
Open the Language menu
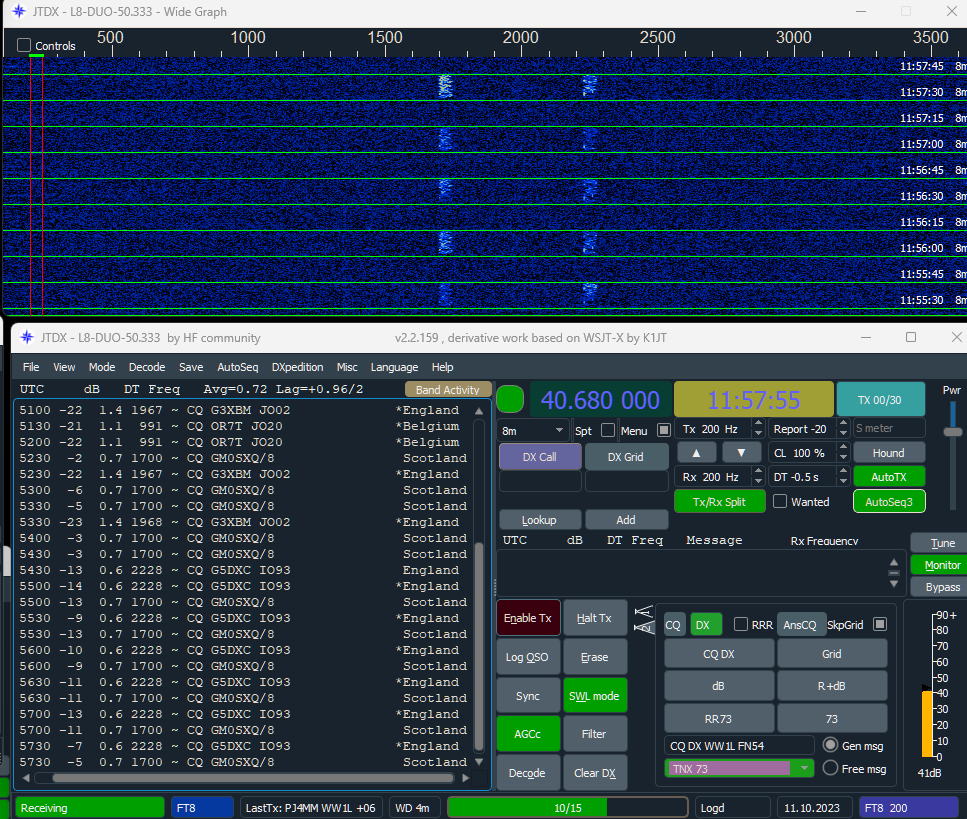394,367
